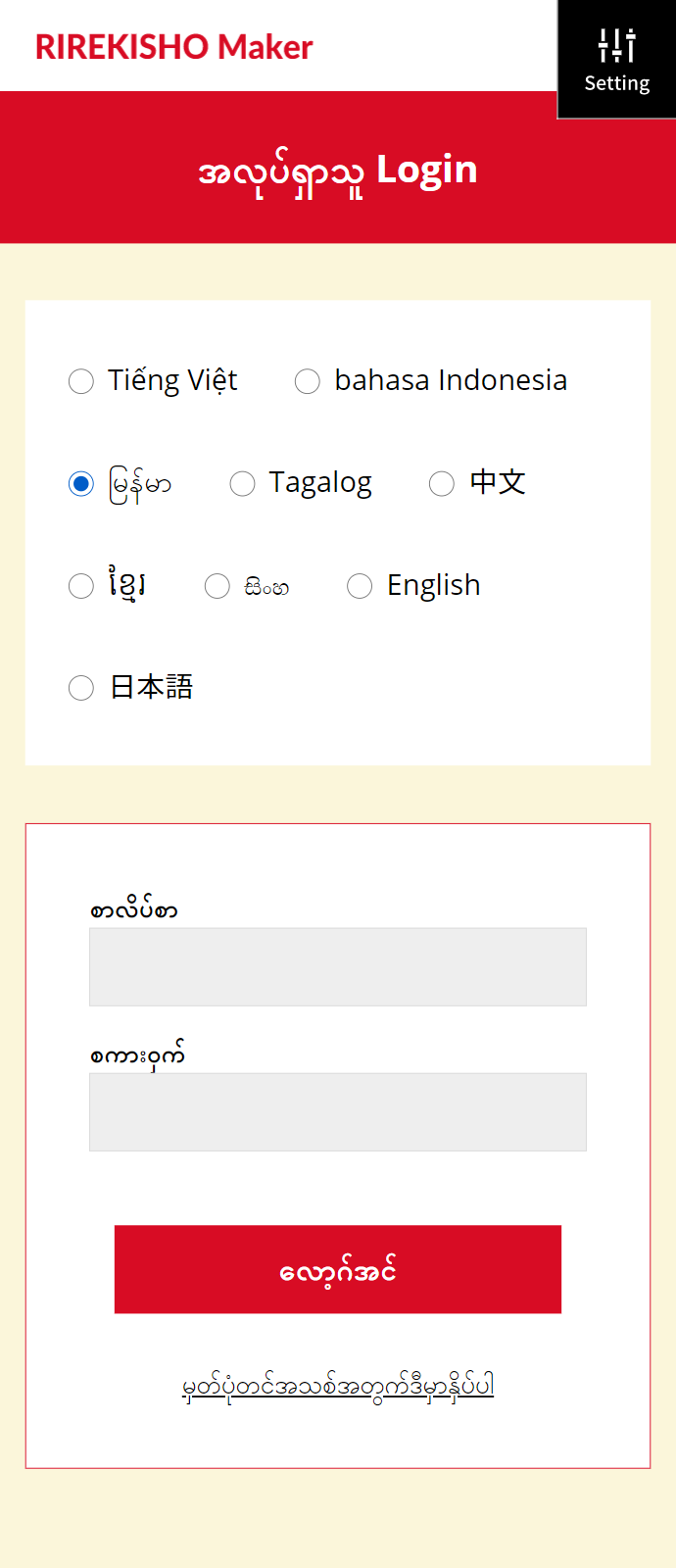Focus the second password input field
The width and height of the screenshot is (676, 1568).
(x=338, y=1111)
